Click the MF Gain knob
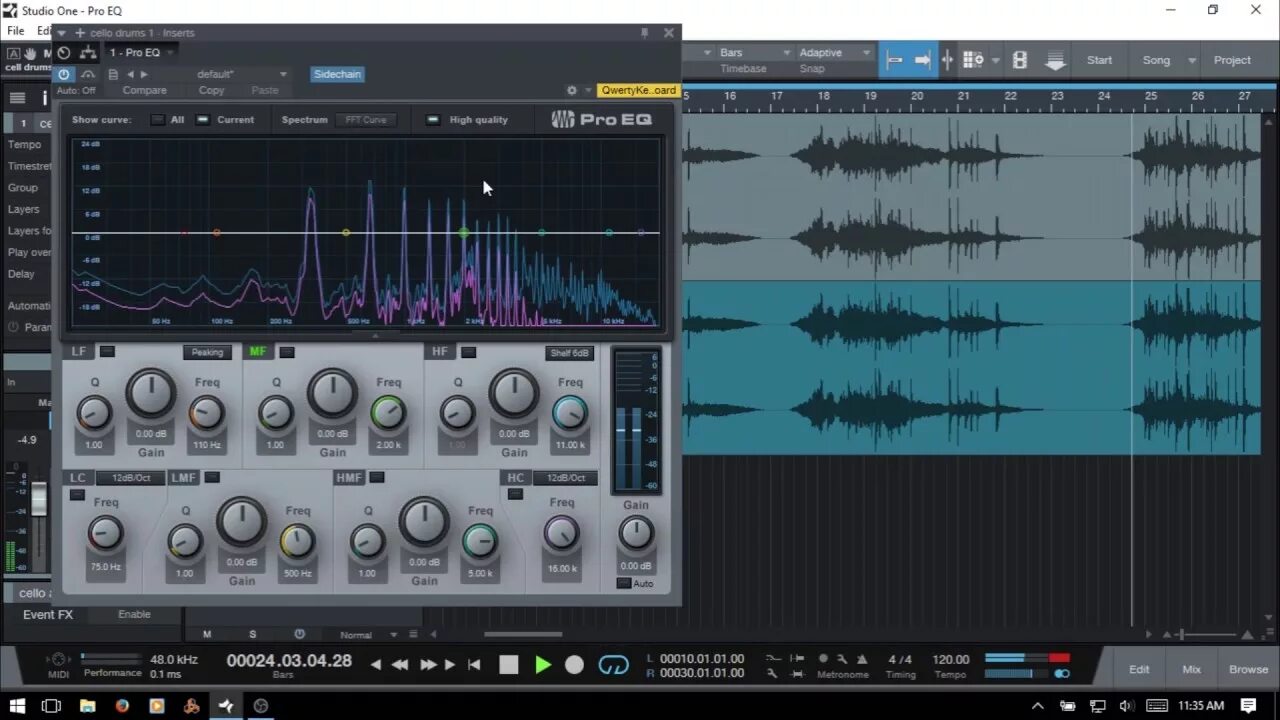The height and width of the screenshot is (720, 1280). tap(332, 394)
